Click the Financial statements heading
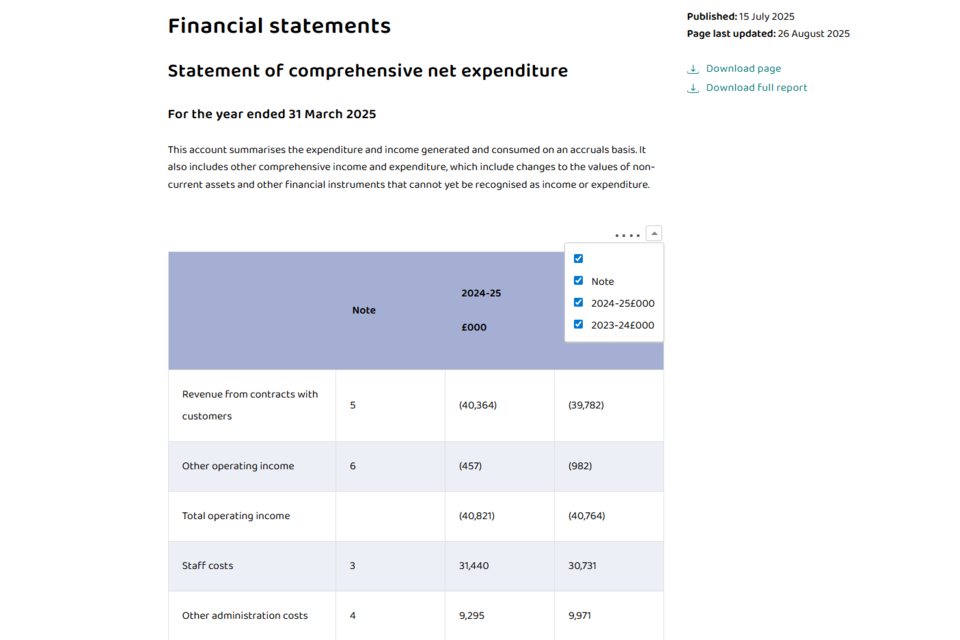Viewport: 960px width, 640px height. pos(279,26)
